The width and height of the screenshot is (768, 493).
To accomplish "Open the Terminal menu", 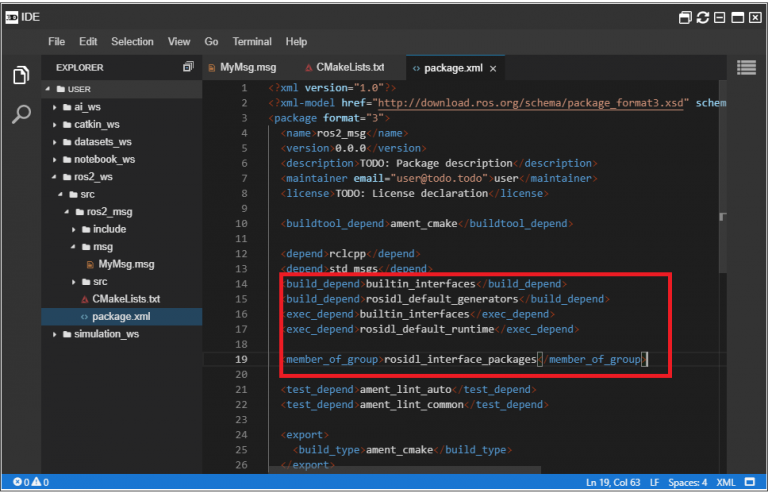I will click(252, 42).
